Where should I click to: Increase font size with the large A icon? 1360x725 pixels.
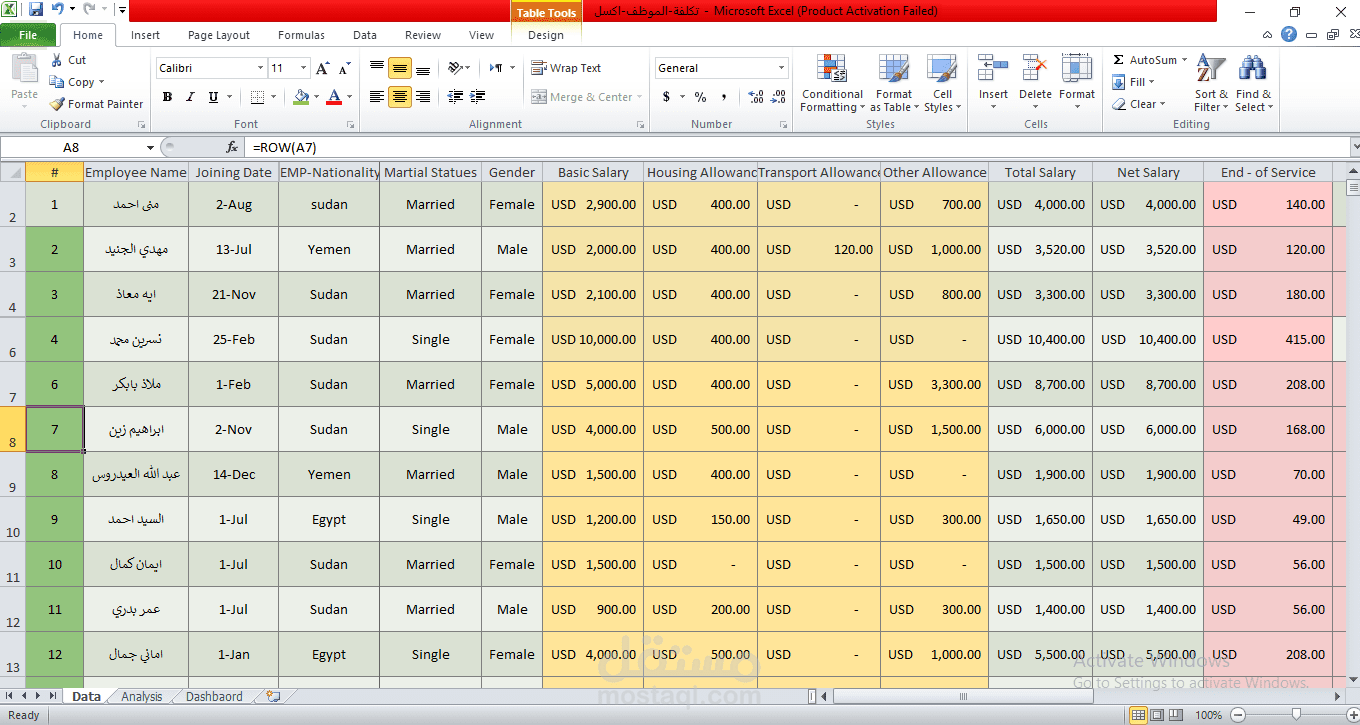322,68
